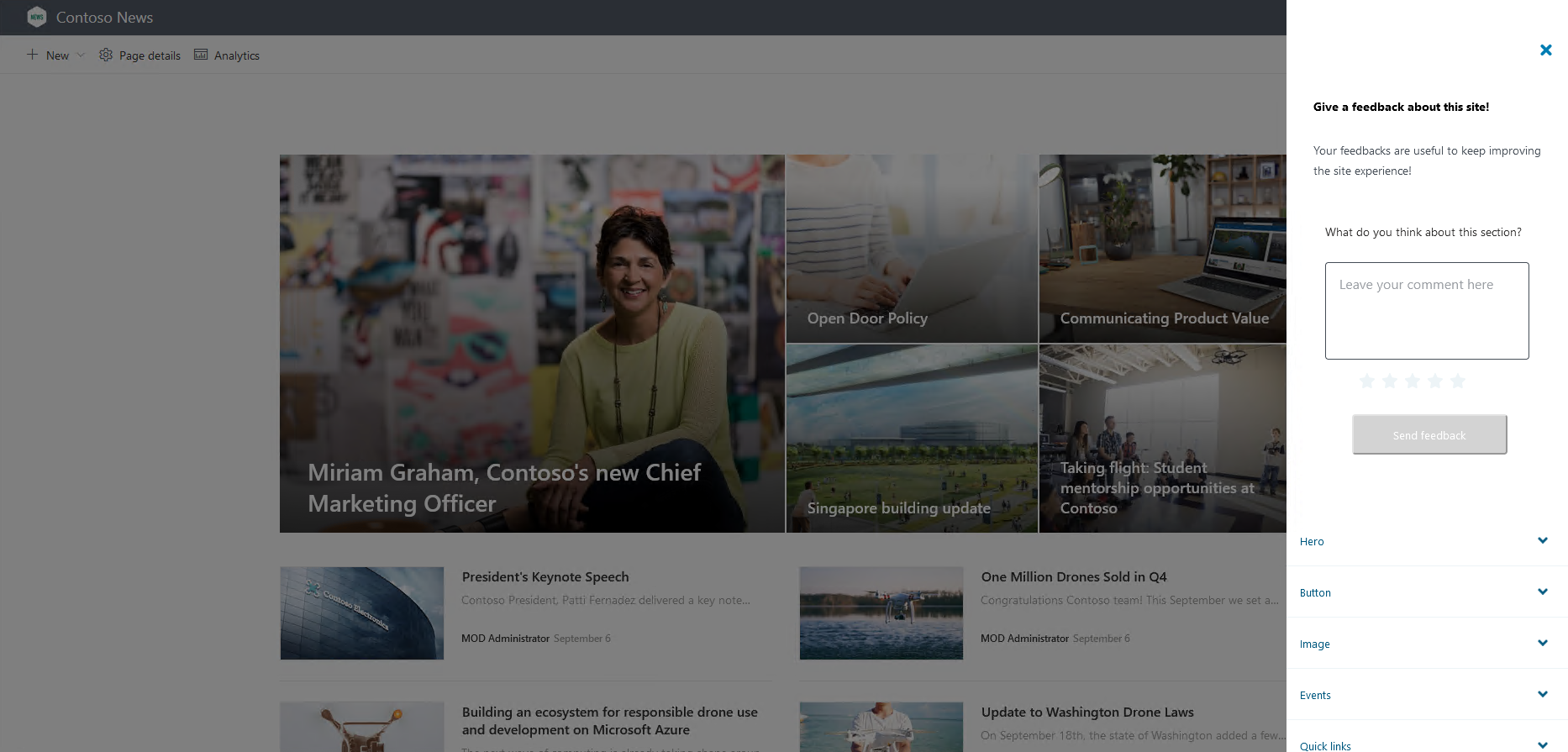
Task: Select the Image section label
Action: (1314, 644)
